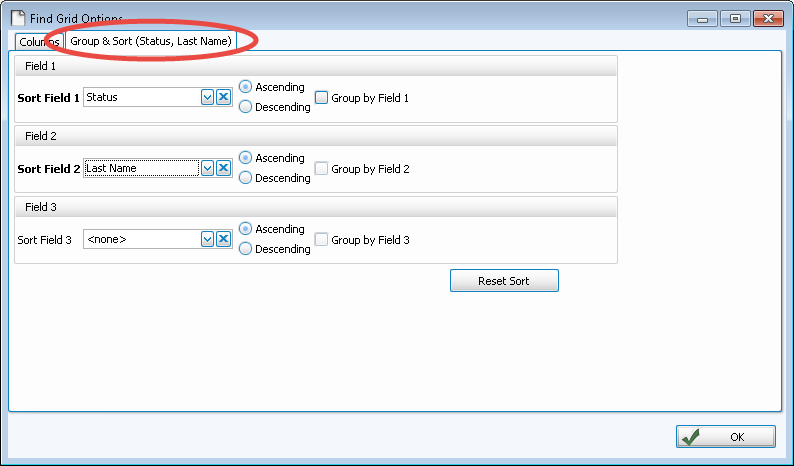This screenshot has width=794, height=466.
Task: Click the document icon in title bar
Action: click(17, 19)
